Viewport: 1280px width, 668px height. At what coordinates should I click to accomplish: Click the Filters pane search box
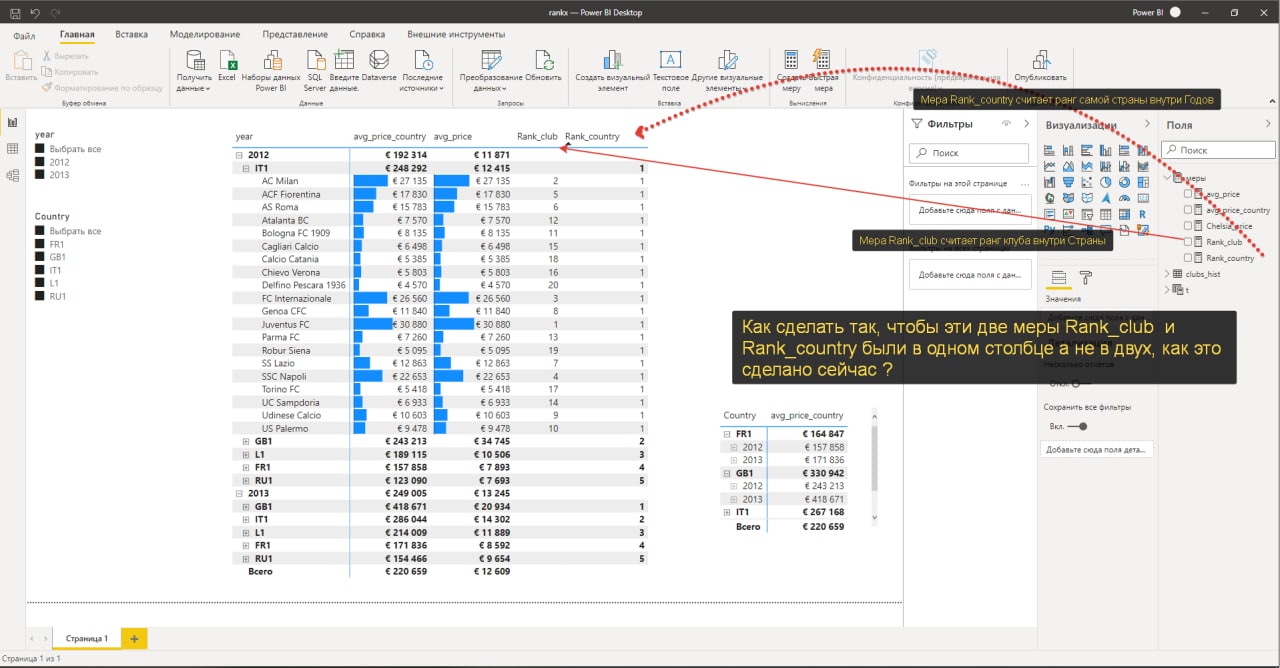tap(969, 153)
